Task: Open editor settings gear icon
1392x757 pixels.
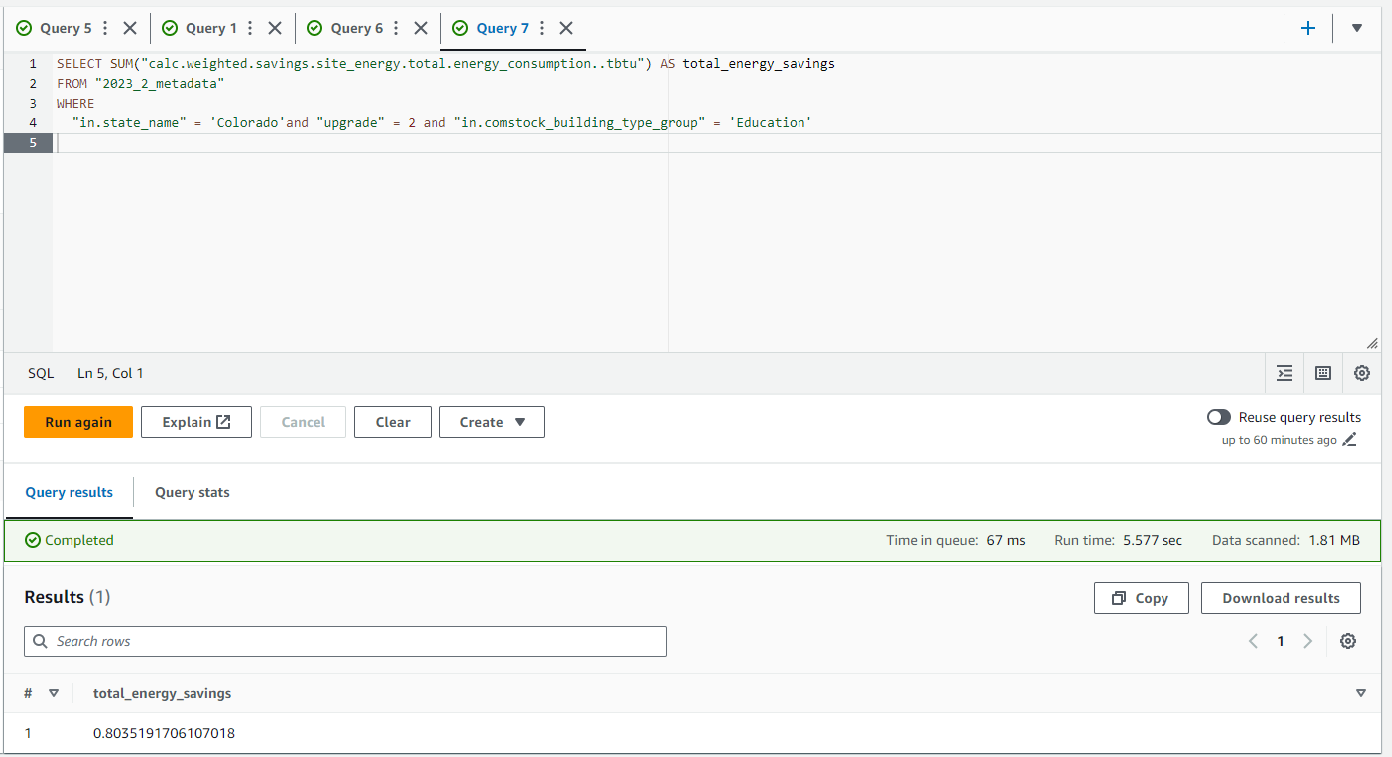Action: 1361,373
